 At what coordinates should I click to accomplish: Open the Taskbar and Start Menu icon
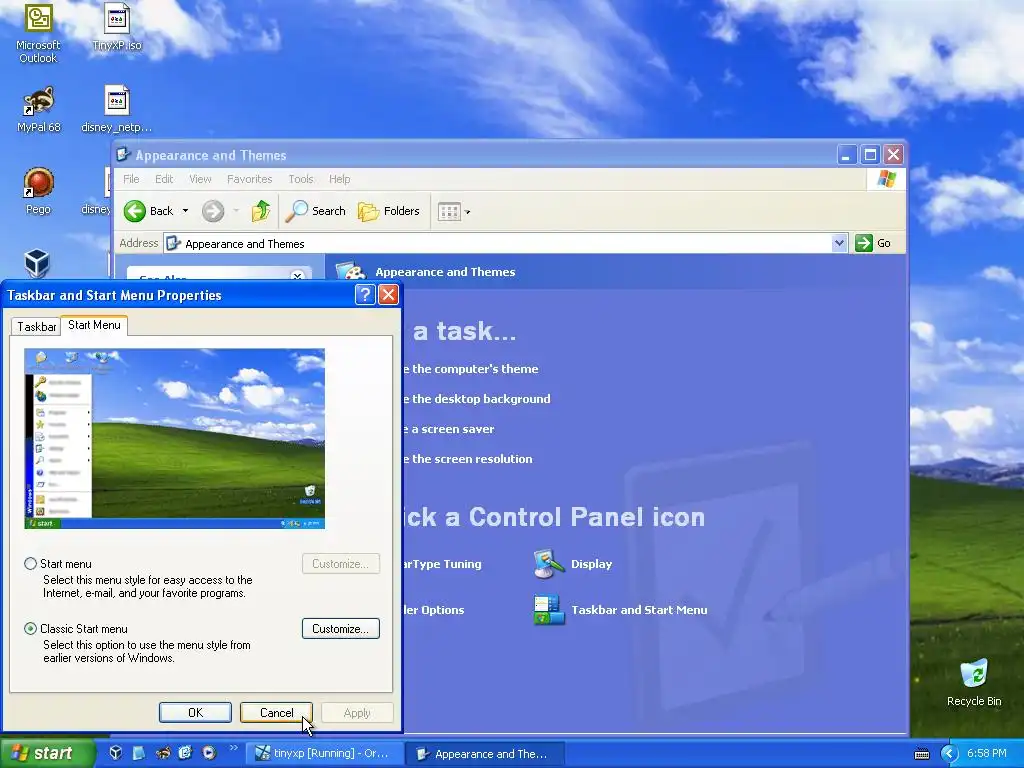tap(548, 610)
